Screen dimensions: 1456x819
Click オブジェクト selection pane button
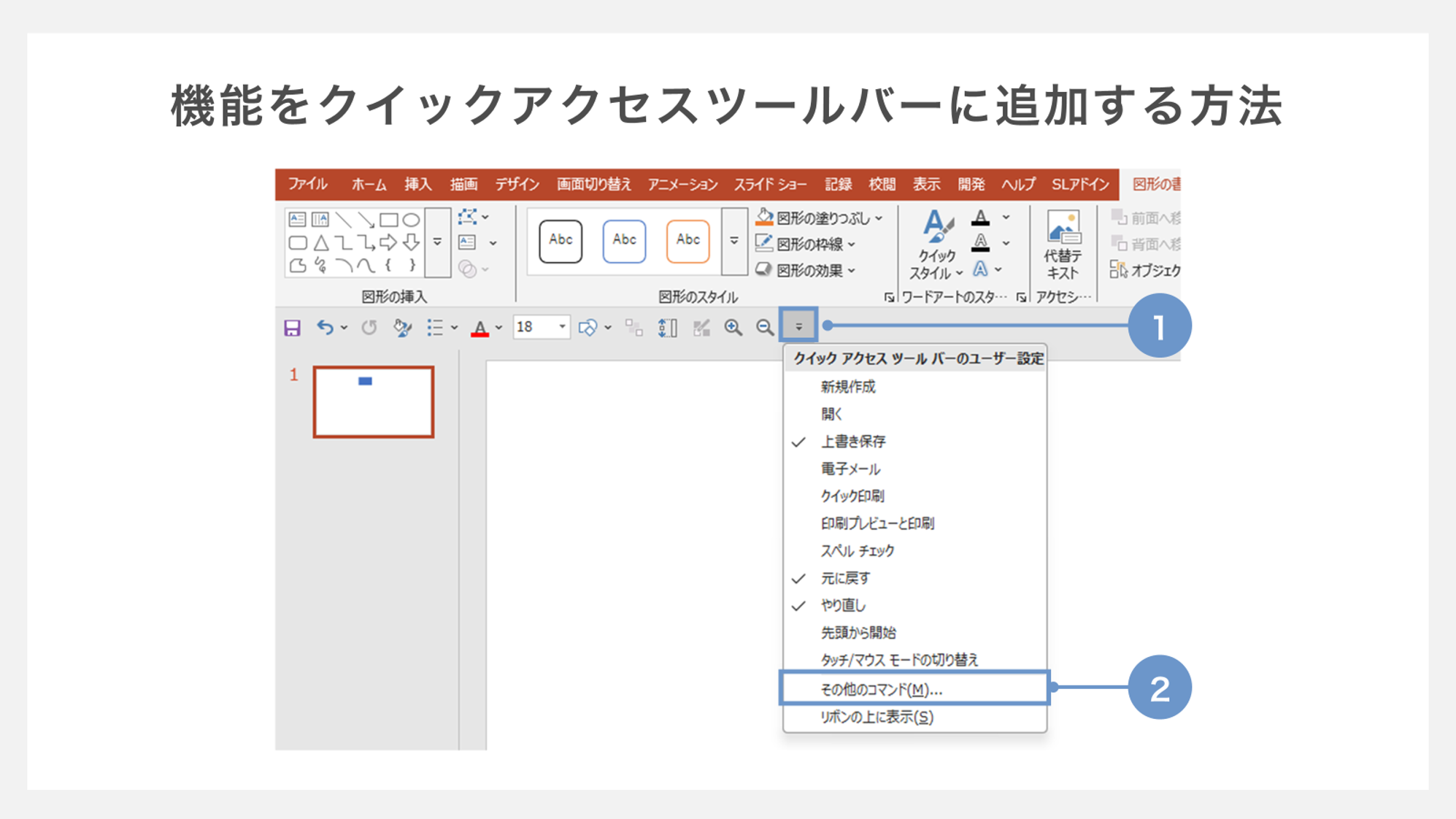point(1144,270)
